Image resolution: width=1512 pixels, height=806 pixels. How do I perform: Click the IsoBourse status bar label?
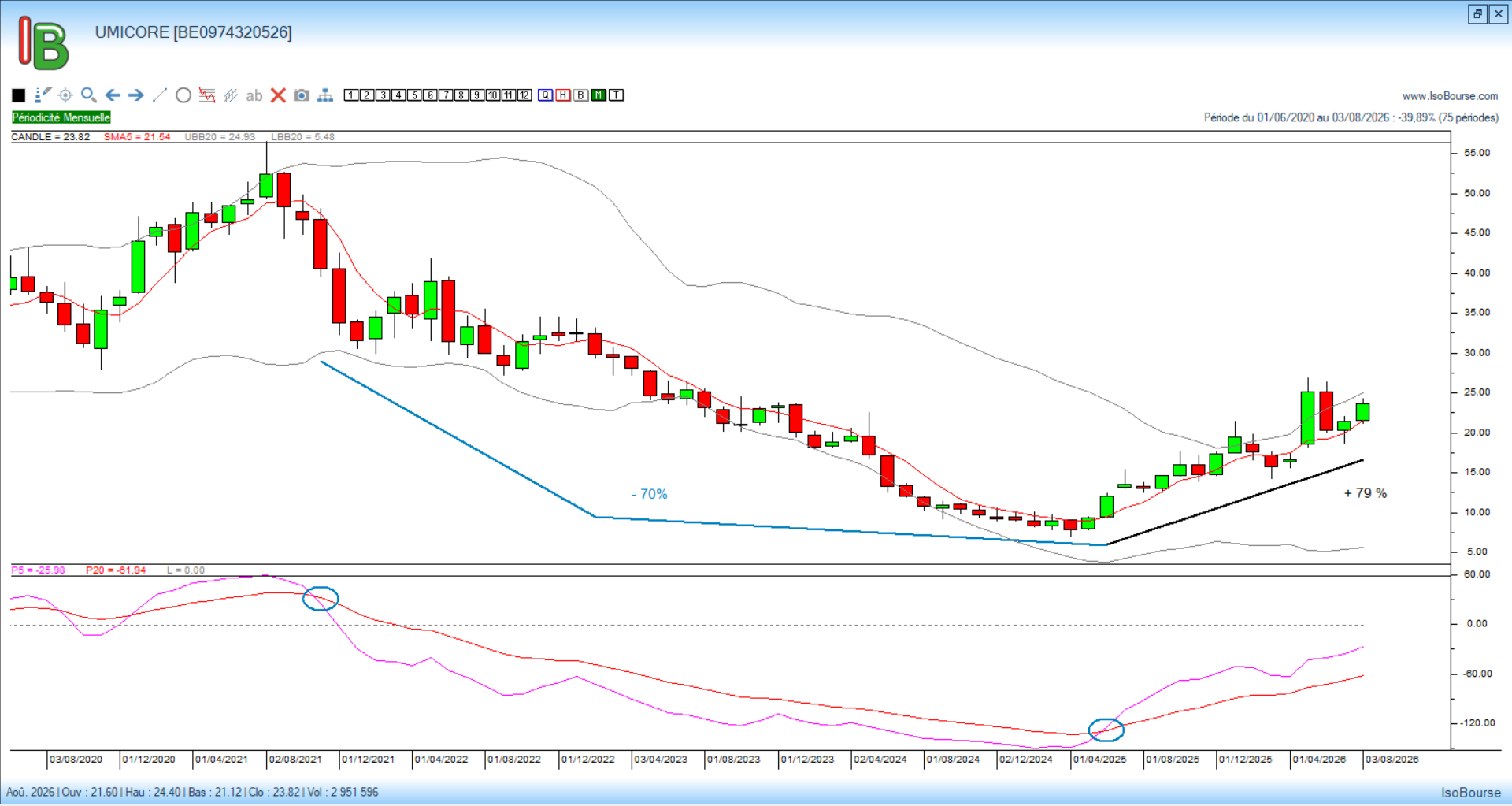click(1471, 793)
